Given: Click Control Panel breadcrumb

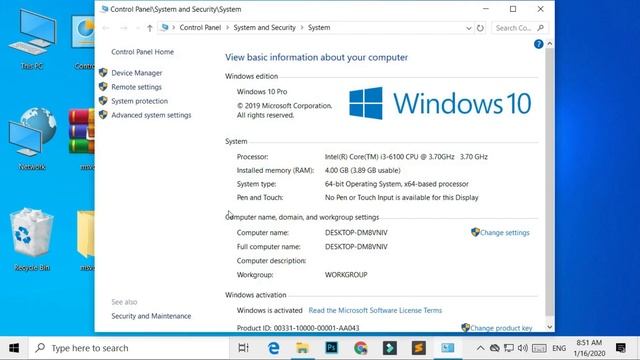Looking at the screenshot, I should [200, 27].
